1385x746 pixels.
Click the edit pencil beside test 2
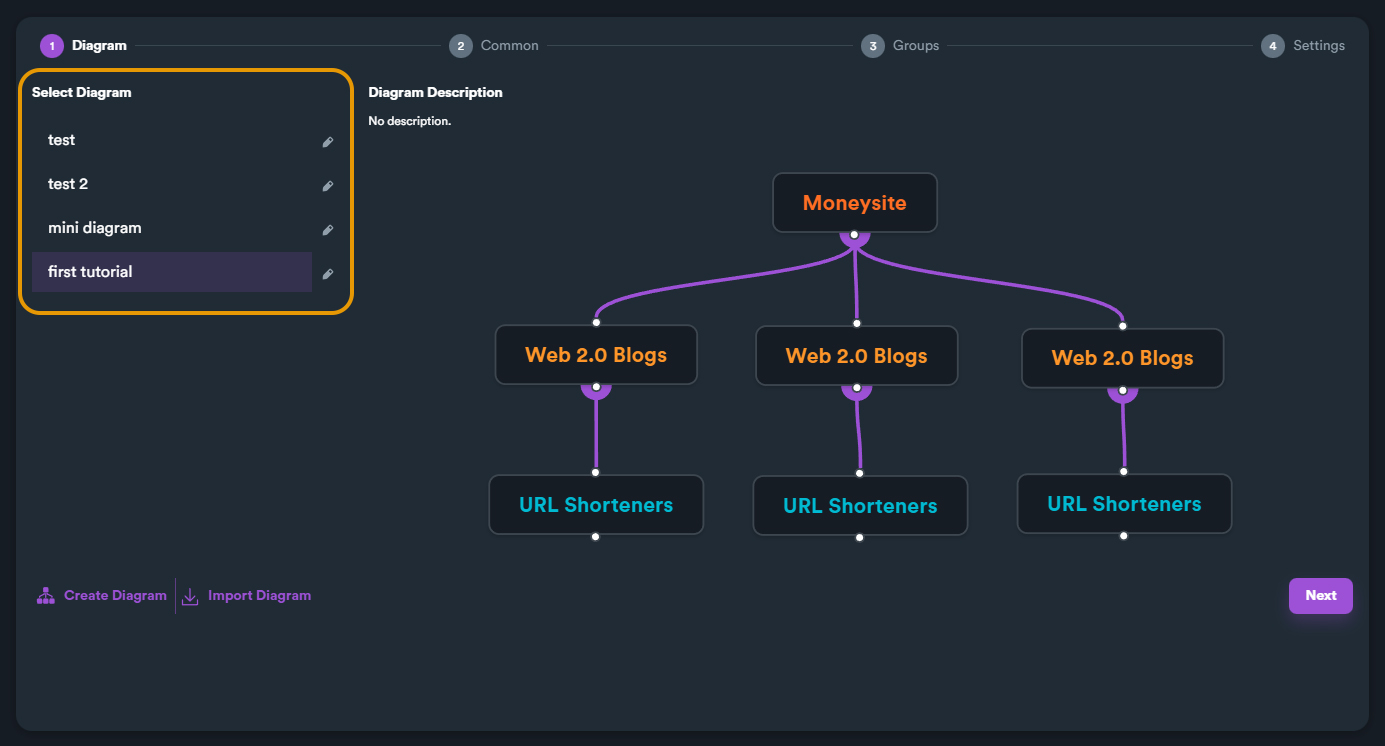tap(327, 186)
